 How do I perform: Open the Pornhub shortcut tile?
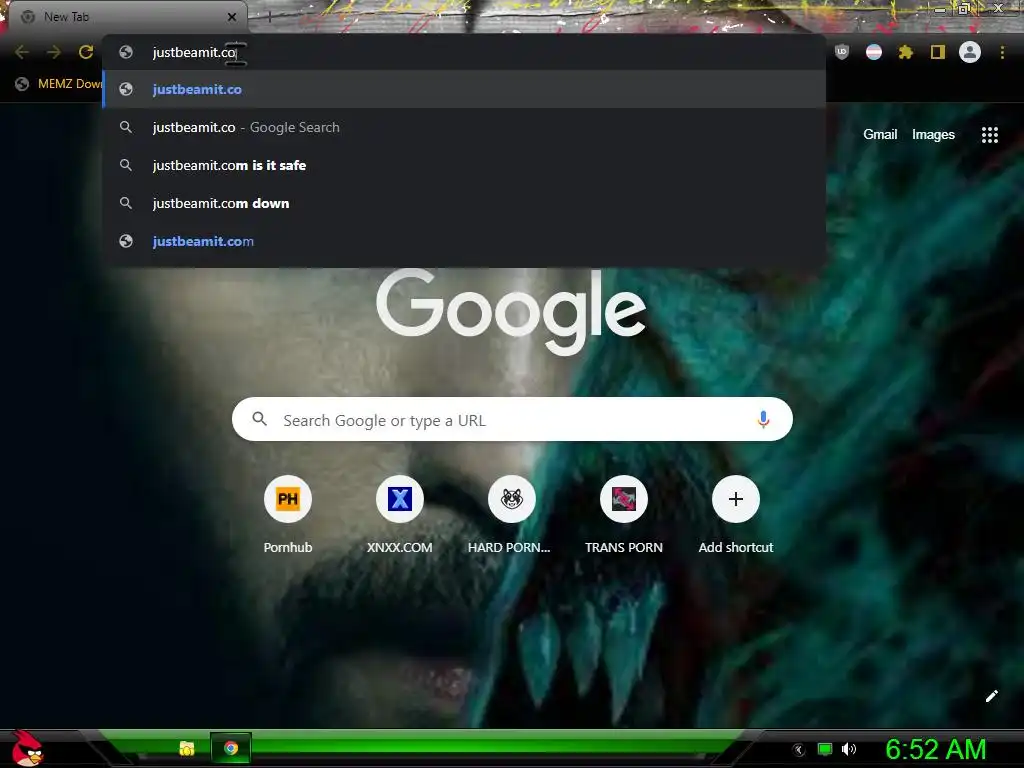click(x=287, y=515)
